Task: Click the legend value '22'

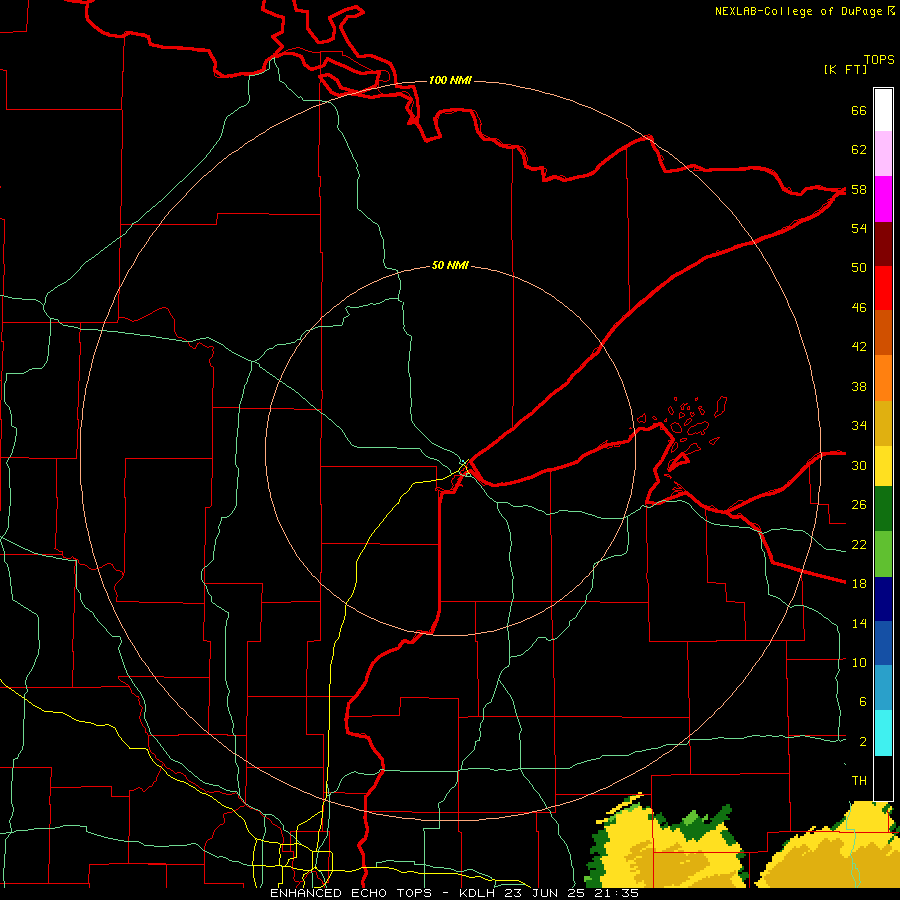Action: 859,544
